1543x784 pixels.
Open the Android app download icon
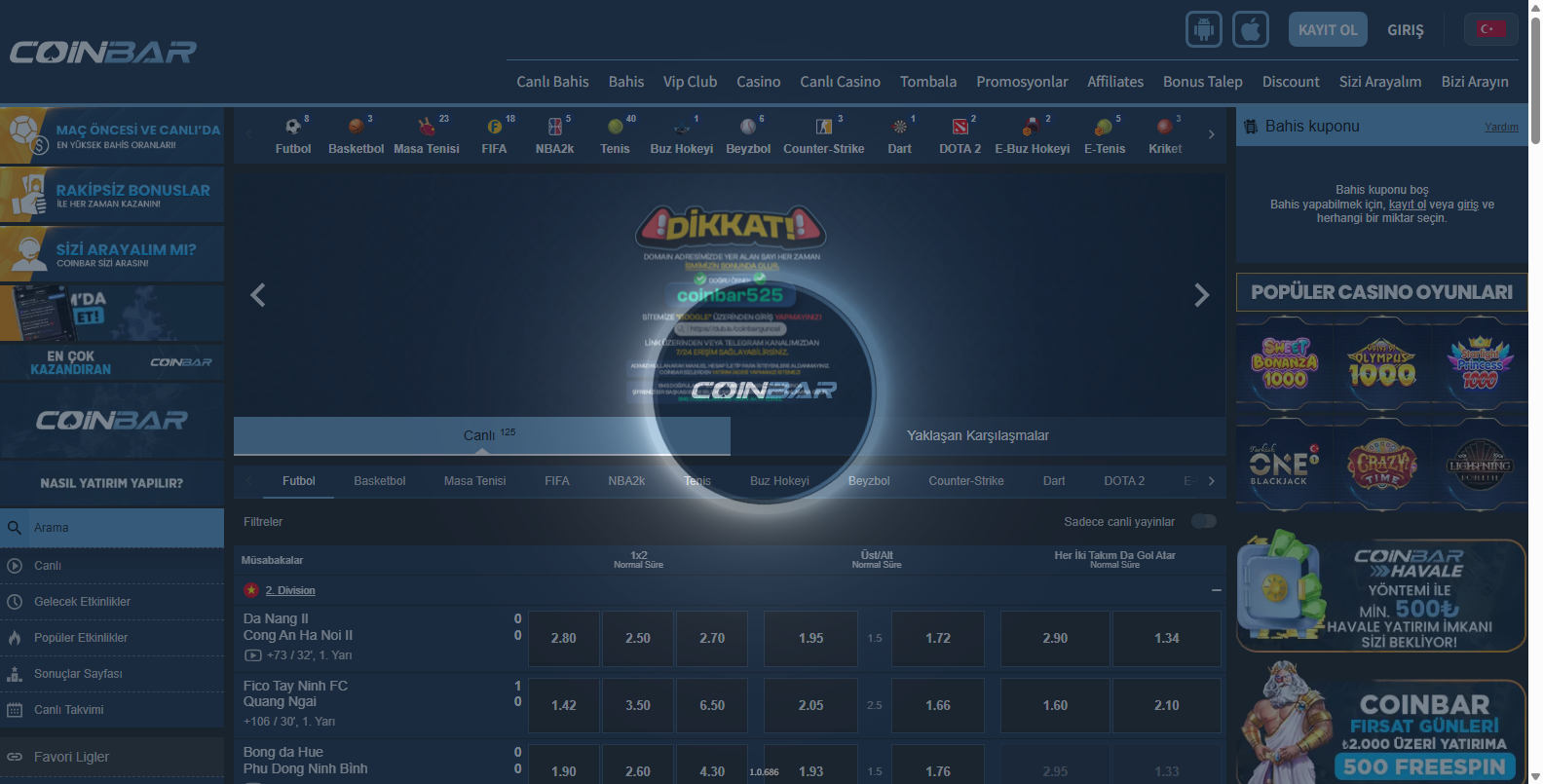point(1204,29)
